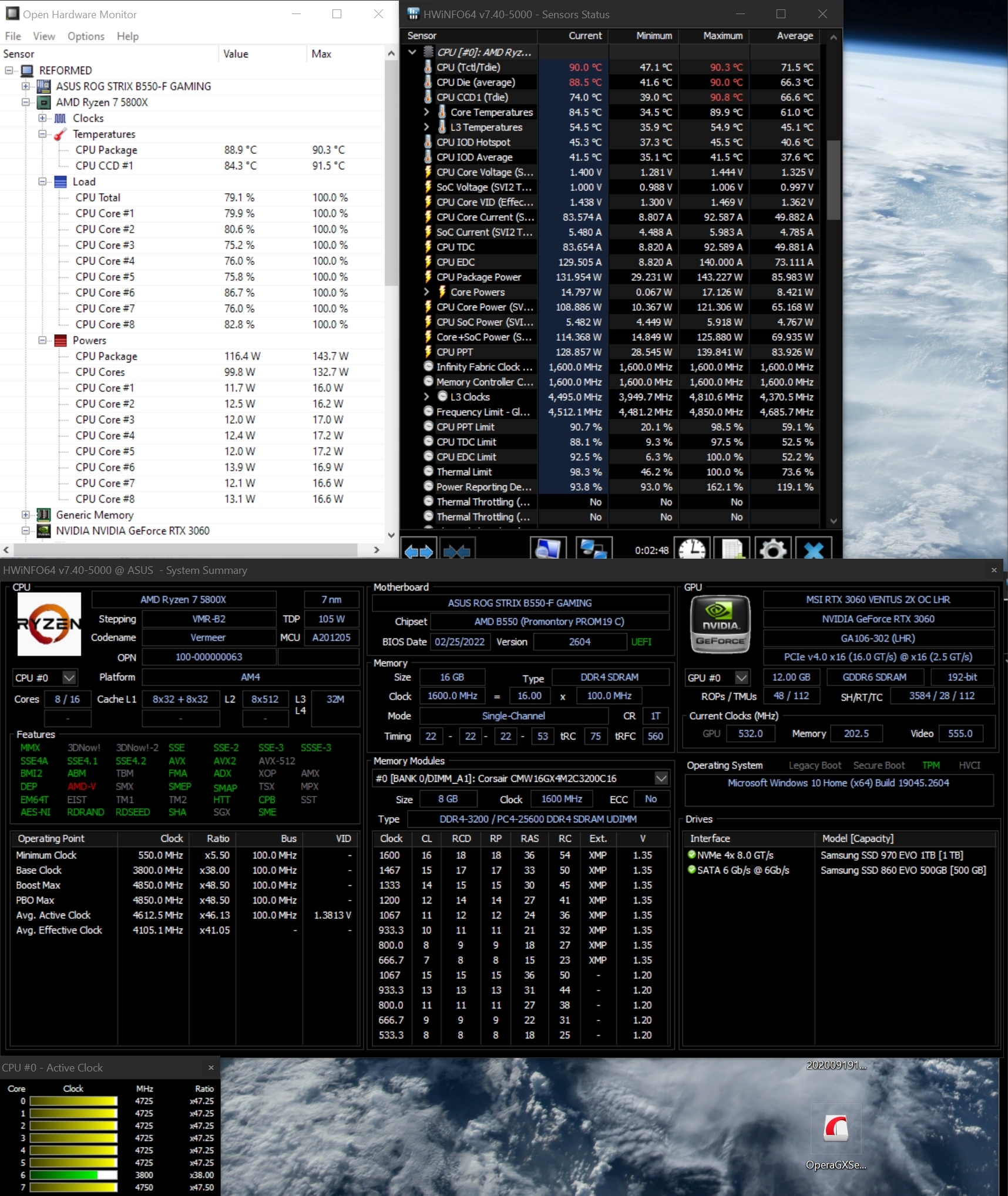Click the Generic Memory chip icon
Image resolution: width=1008 pixels, height=1196 pixels.
point(43,515)
